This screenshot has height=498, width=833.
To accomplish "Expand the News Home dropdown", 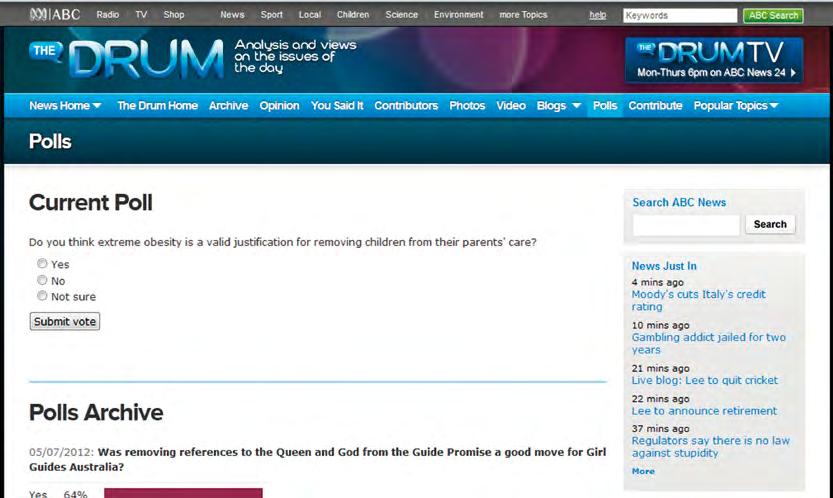I will tap(65, 106).
